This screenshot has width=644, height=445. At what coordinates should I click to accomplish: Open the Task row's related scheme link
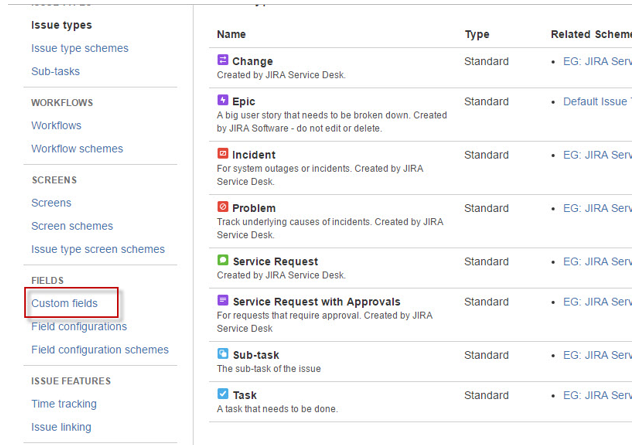(x=597, y=395)
